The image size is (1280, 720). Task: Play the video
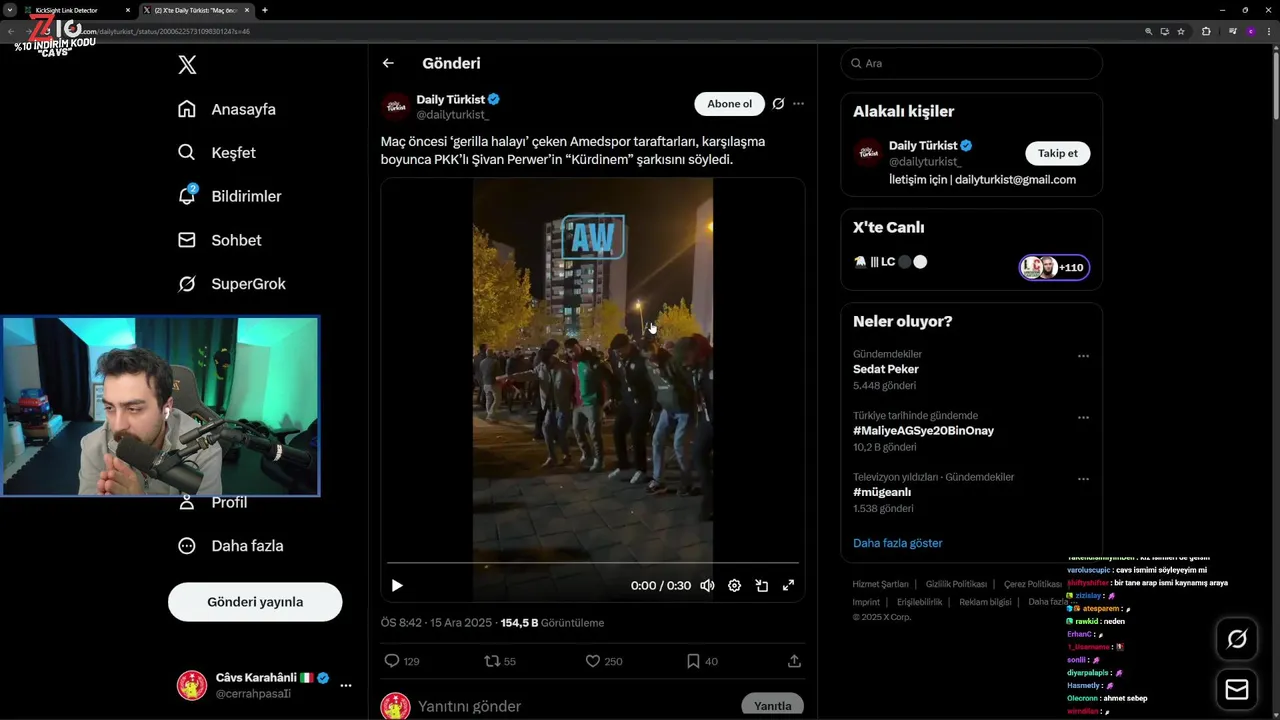coord(397,586)
